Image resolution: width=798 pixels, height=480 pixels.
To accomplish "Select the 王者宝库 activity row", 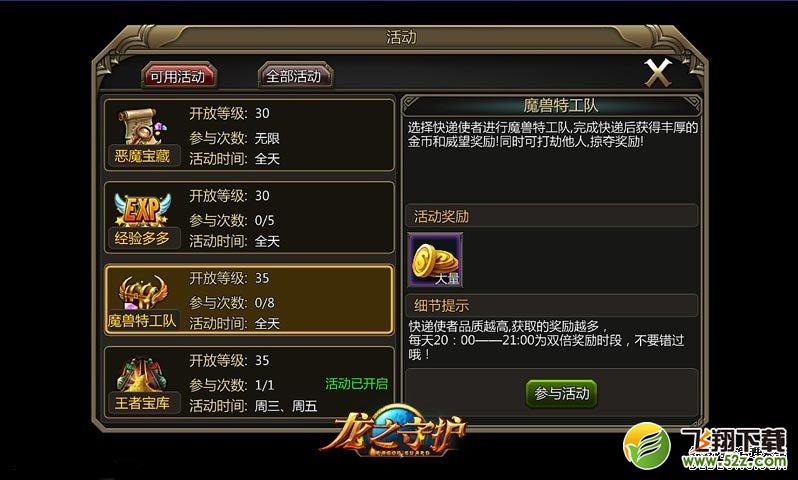I will 249,382.
